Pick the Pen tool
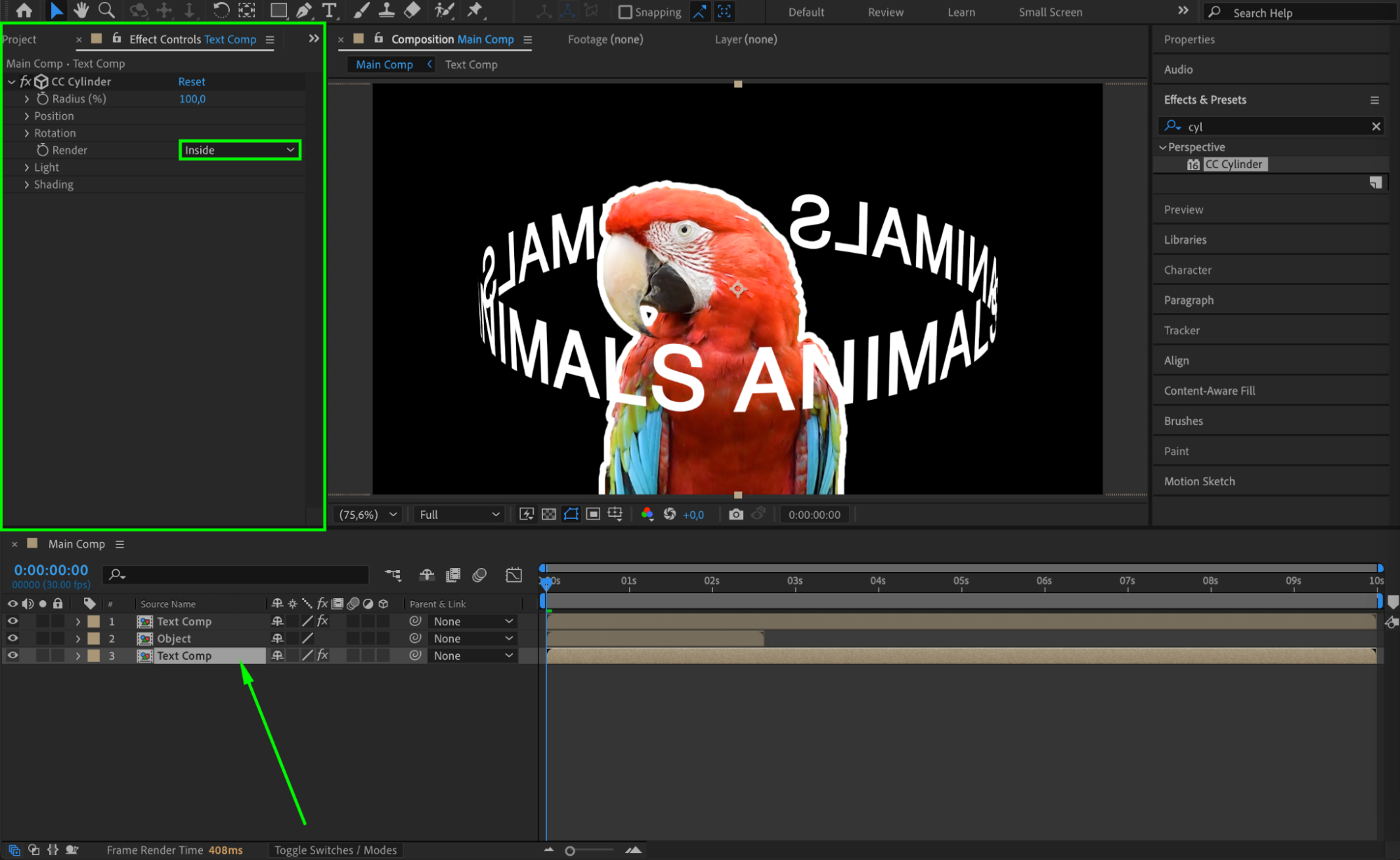The width and height of the screenshot is (1400, 860). [x=304, y=11]
